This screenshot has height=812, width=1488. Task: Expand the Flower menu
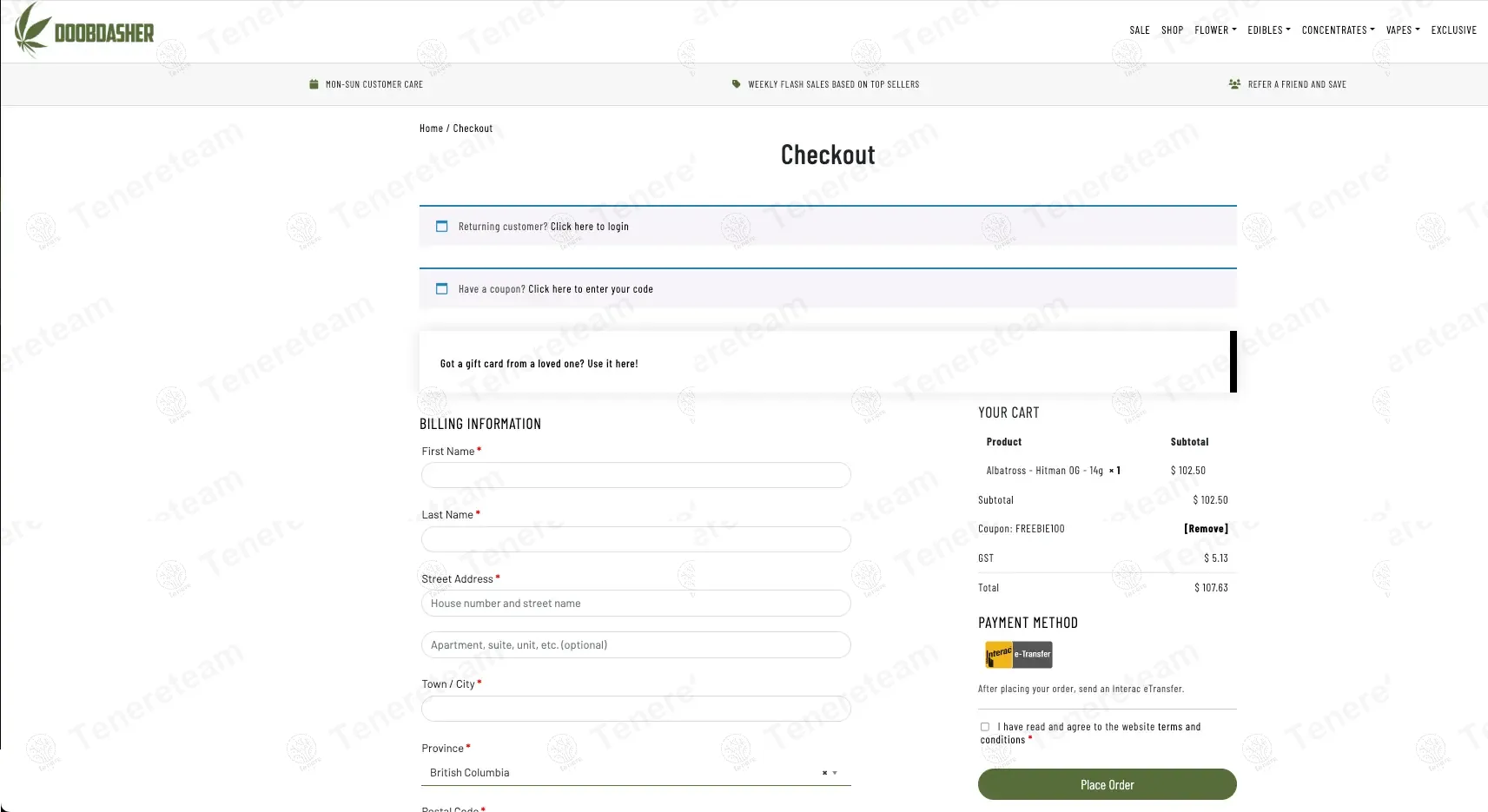(1215, 30)
